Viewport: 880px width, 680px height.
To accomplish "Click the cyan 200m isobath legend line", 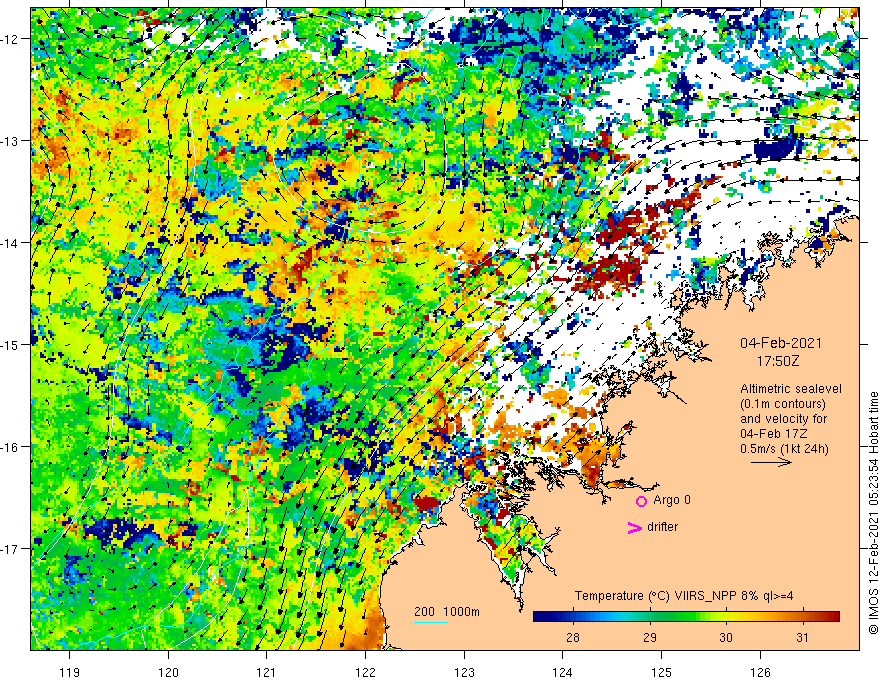I will (x=431, y=622).
